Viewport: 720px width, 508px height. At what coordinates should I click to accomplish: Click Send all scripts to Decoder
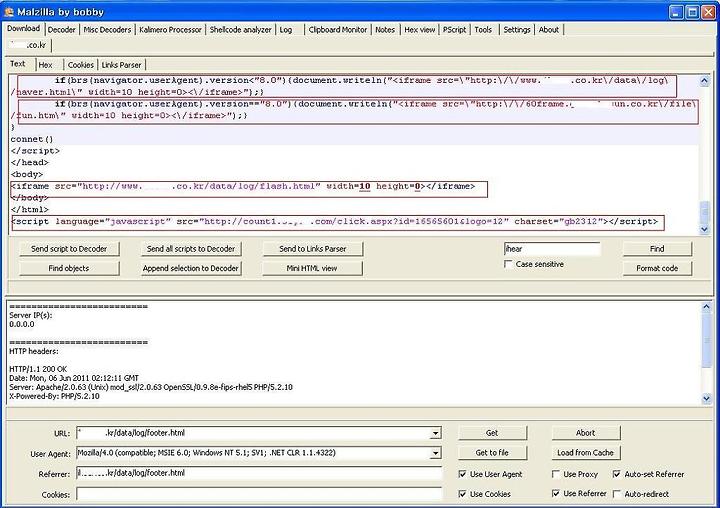pos(191,249)
